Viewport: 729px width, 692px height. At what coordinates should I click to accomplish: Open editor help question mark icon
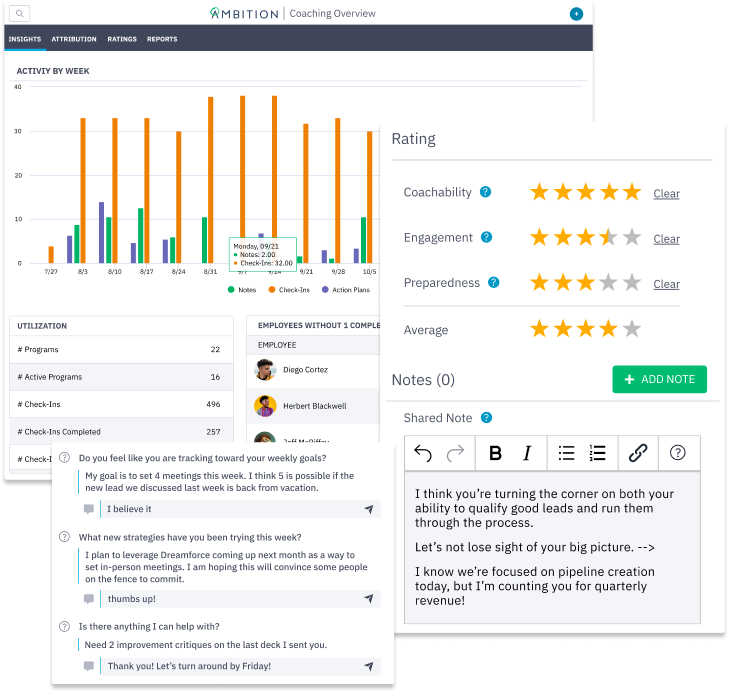pyautogui.click(x=677, y=453)
